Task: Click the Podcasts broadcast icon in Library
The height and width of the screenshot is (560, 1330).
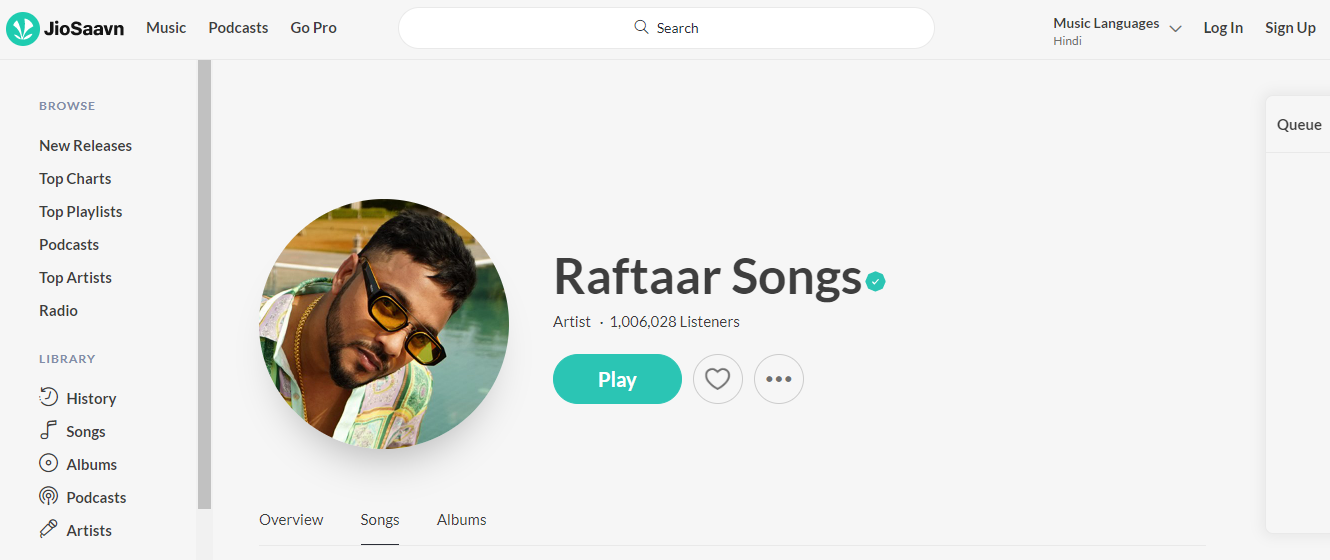Action: (x=49, y=497)
